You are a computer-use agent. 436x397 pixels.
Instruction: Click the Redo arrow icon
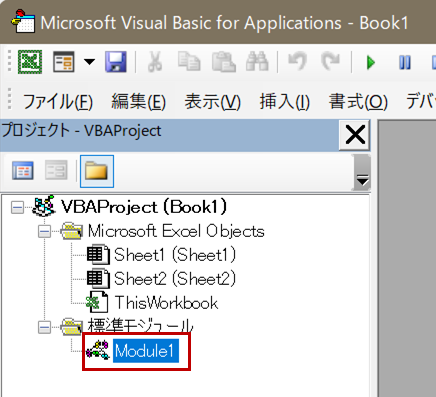(x=330, y=62)
